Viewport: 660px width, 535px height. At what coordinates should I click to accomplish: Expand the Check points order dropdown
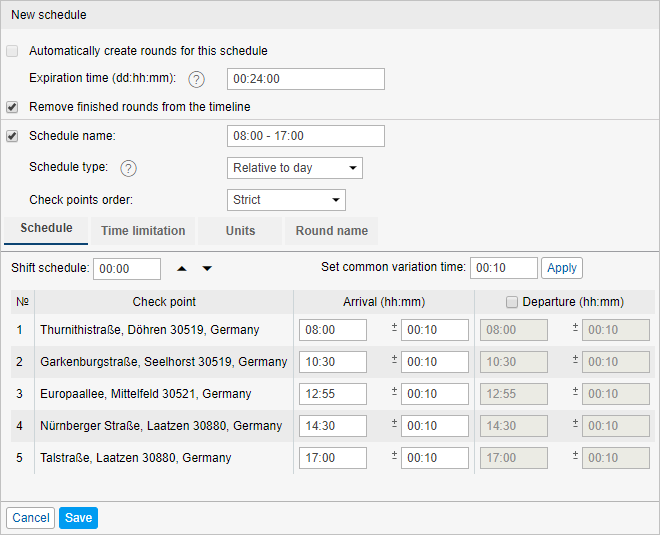coord(286,200)
